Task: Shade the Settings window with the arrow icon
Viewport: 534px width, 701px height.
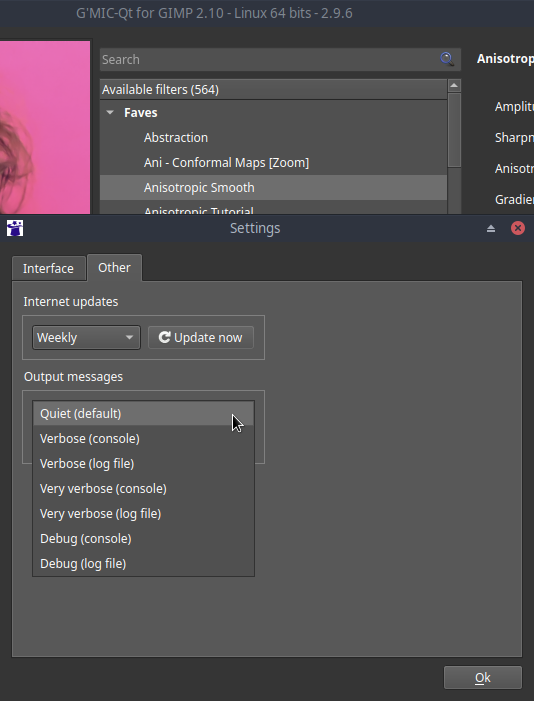Action: (x=491, y=228)
